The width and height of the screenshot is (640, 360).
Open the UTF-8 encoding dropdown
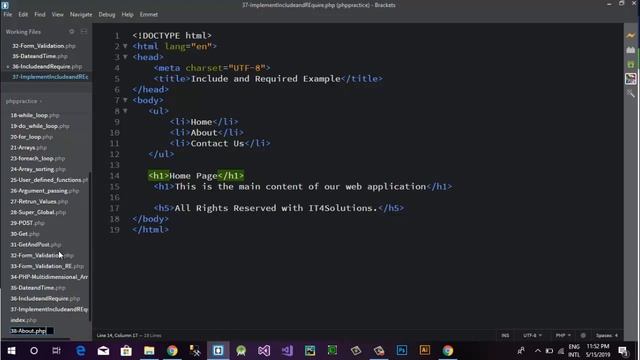coord(533,336)
